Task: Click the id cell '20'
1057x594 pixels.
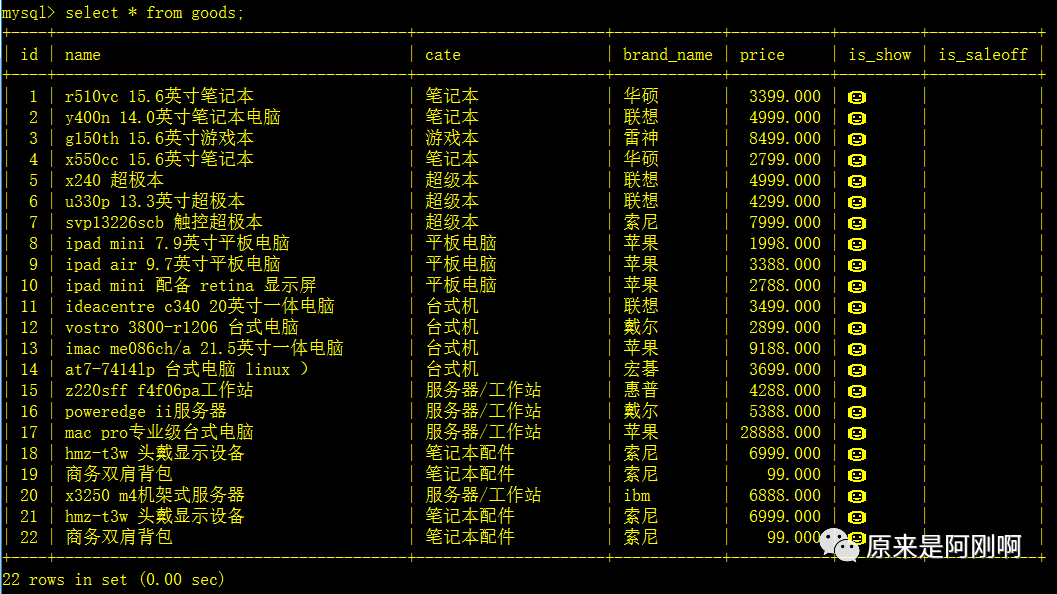Action: pos(29,495)
